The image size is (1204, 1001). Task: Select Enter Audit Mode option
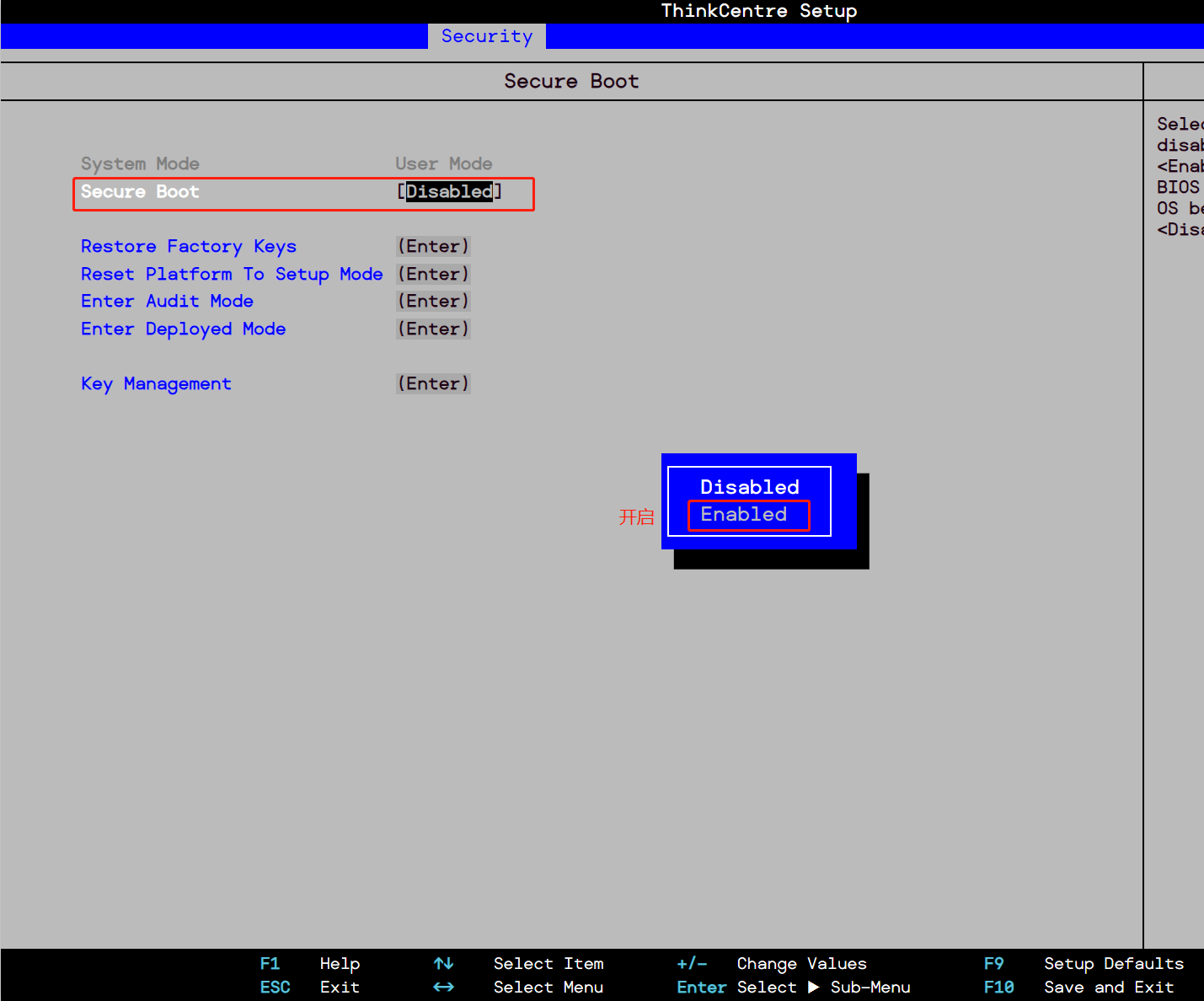point(167,302)
